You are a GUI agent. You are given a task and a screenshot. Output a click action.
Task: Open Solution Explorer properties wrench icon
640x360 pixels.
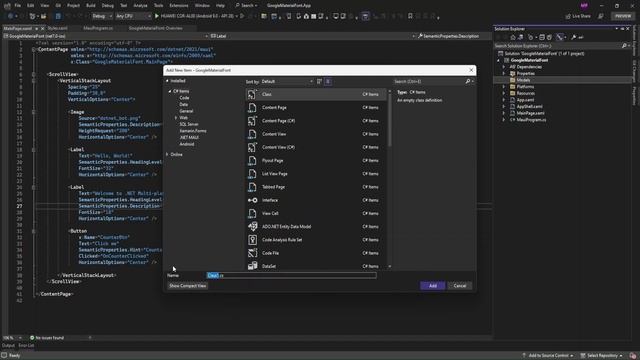pyautogui.click(x=573, y=37)
